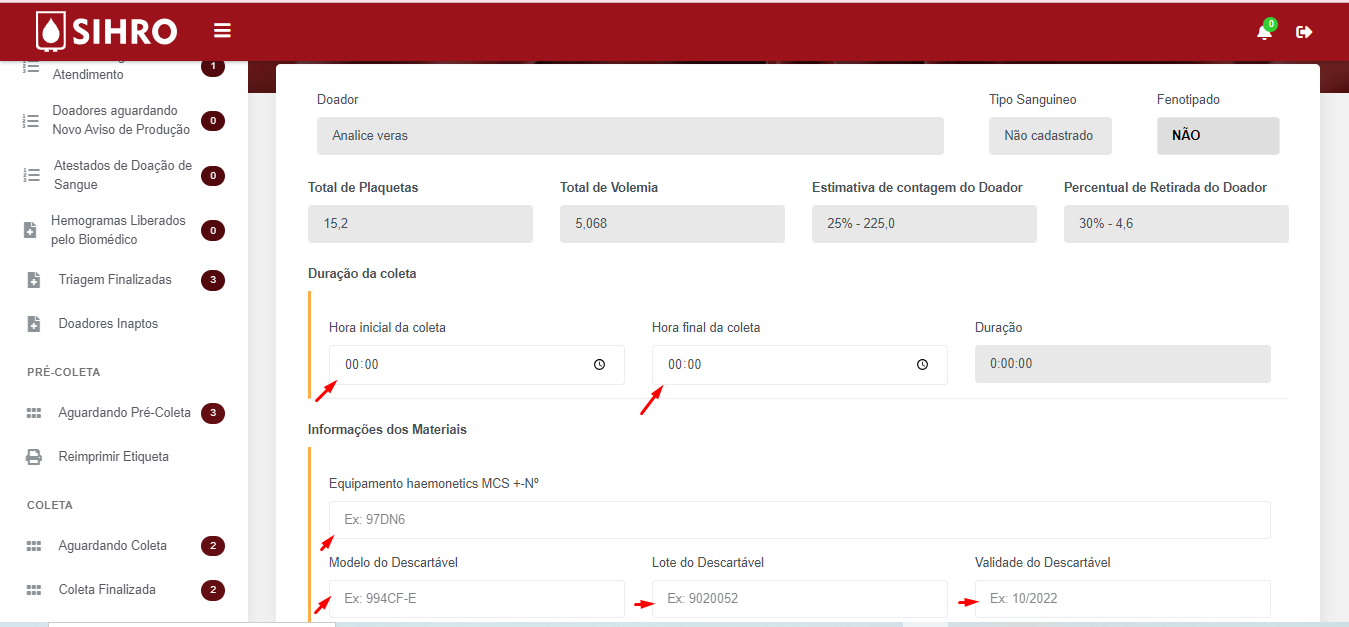The width and height of the screenshot is (1349, 627).
Task: Open Aguardando Pré-Coleta menu item
Action: [124, 413]
